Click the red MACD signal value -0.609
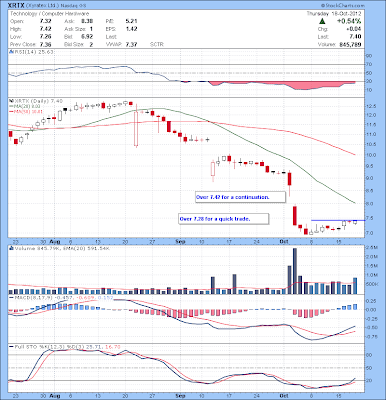Screen dimensions: 386x400 pos(86,297)
